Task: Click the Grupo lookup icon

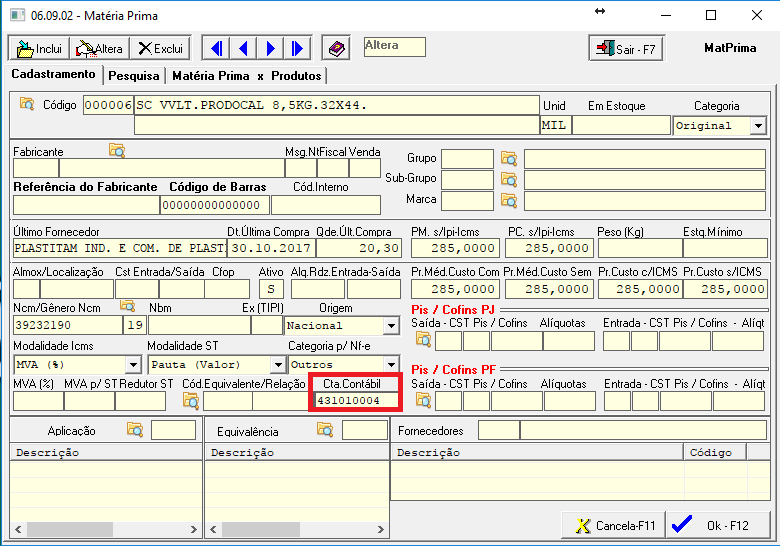Action: tap(509, 159)
